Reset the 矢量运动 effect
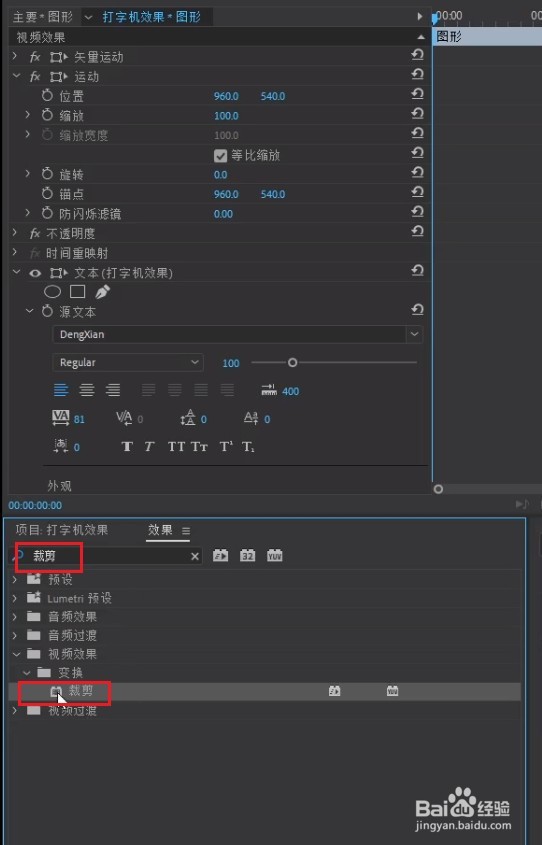 click(417, 54)
